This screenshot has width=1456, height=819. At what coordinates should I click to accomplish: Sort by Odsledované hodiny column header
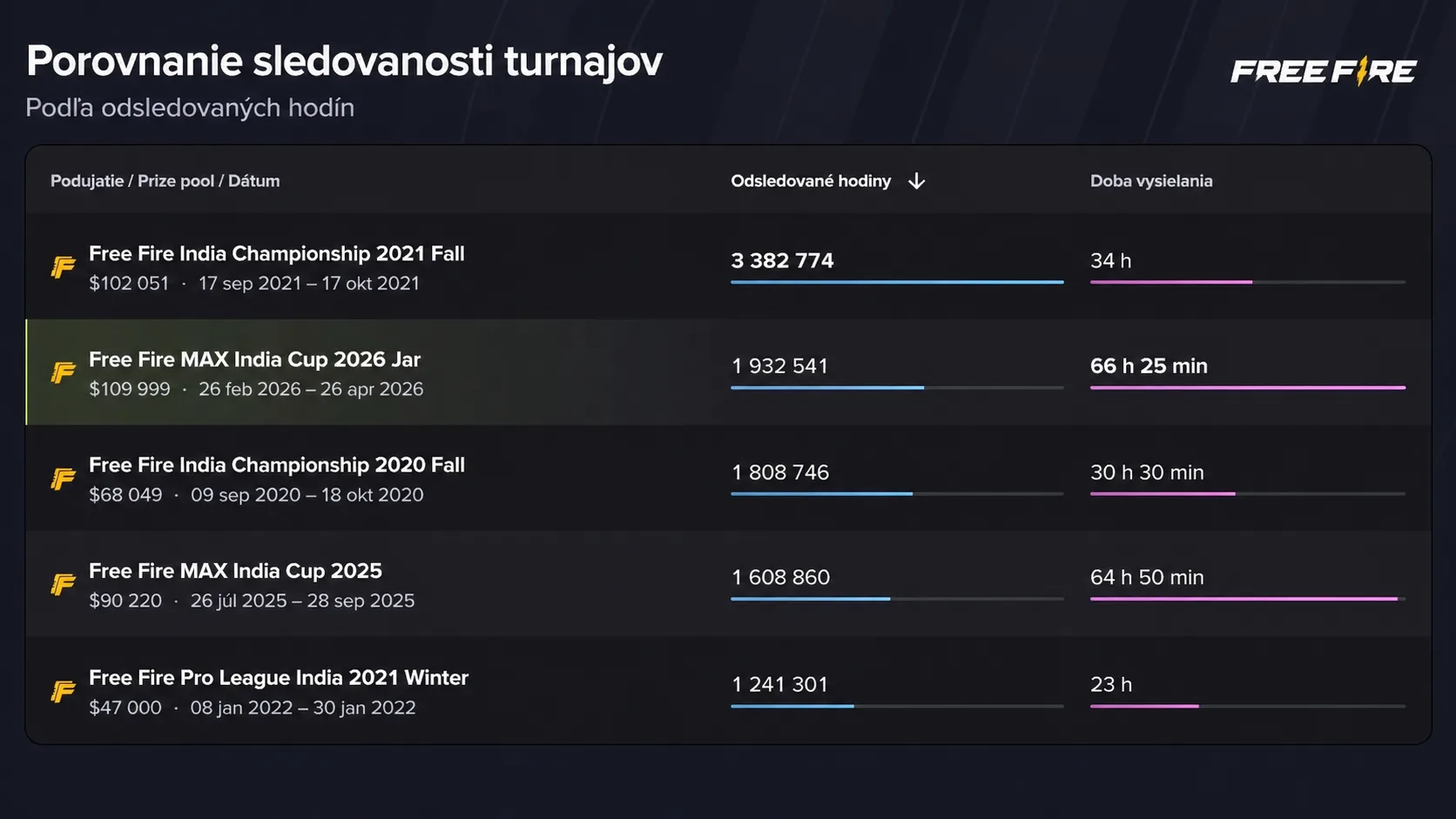point(810,181)
